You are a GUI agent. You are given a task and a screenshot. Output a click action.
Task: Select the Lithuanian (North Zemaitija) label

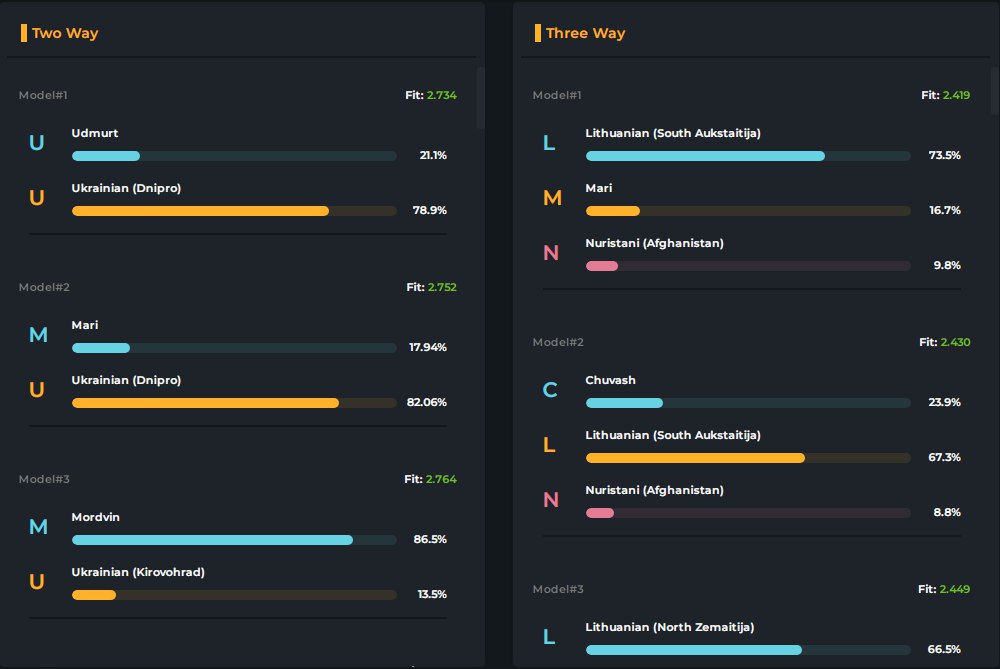[669, 627]
